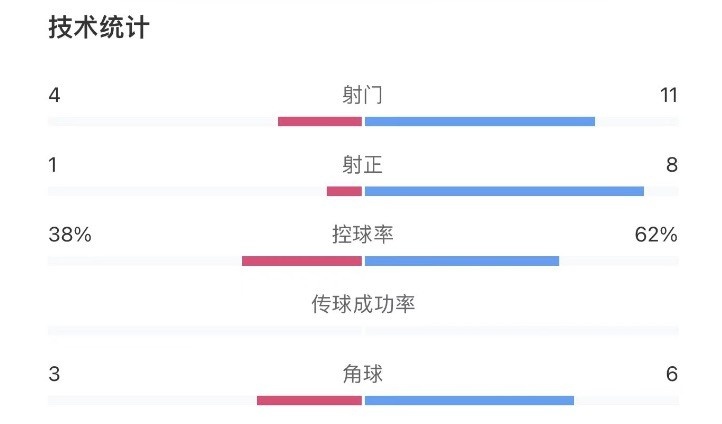The image size is (722, 424).
Task: Click the shots on target value 8
Action: coord(672,165)
